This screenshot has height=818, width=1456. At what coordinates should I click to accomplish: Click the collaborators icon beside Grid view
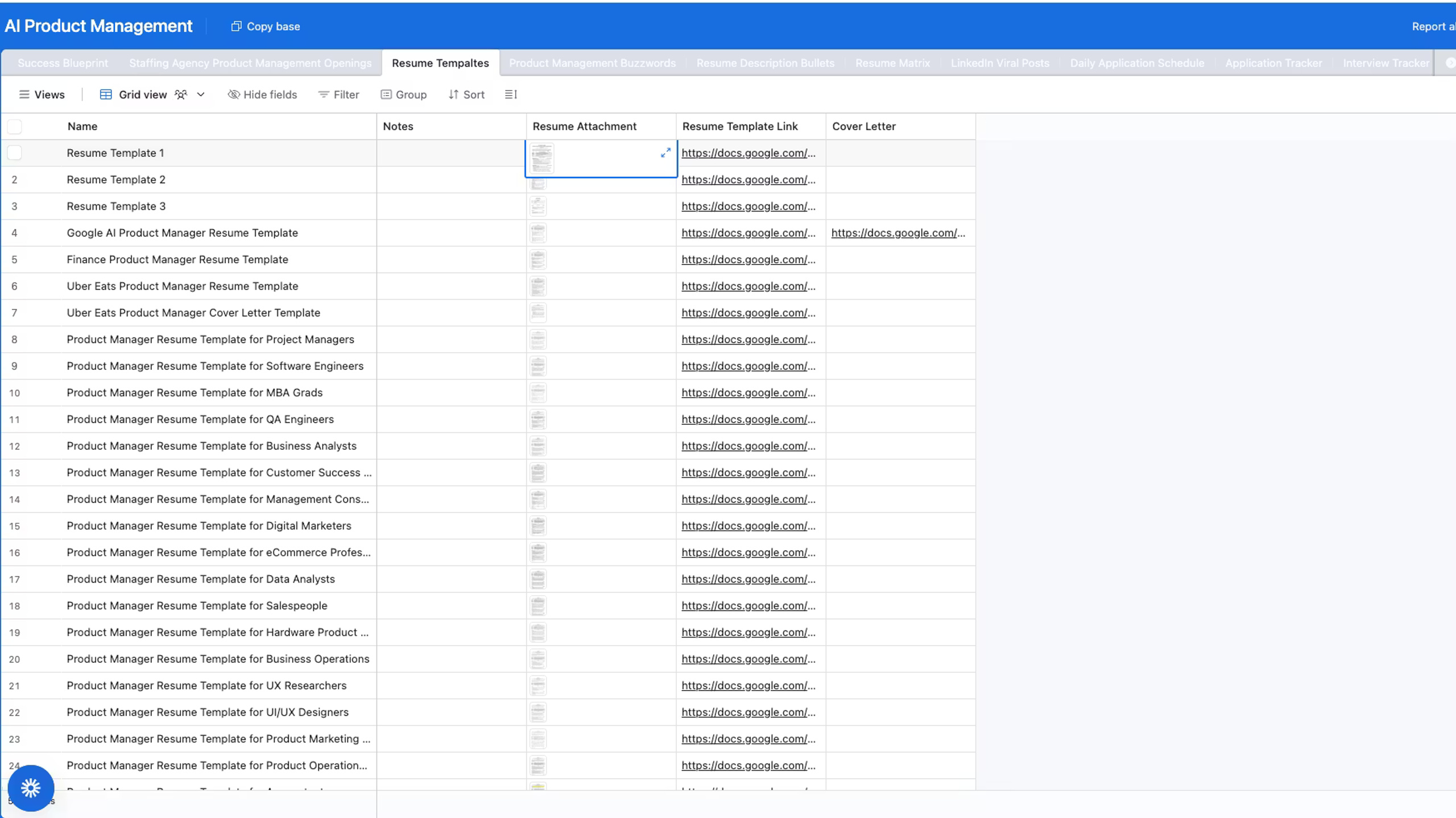coord(181,94)
